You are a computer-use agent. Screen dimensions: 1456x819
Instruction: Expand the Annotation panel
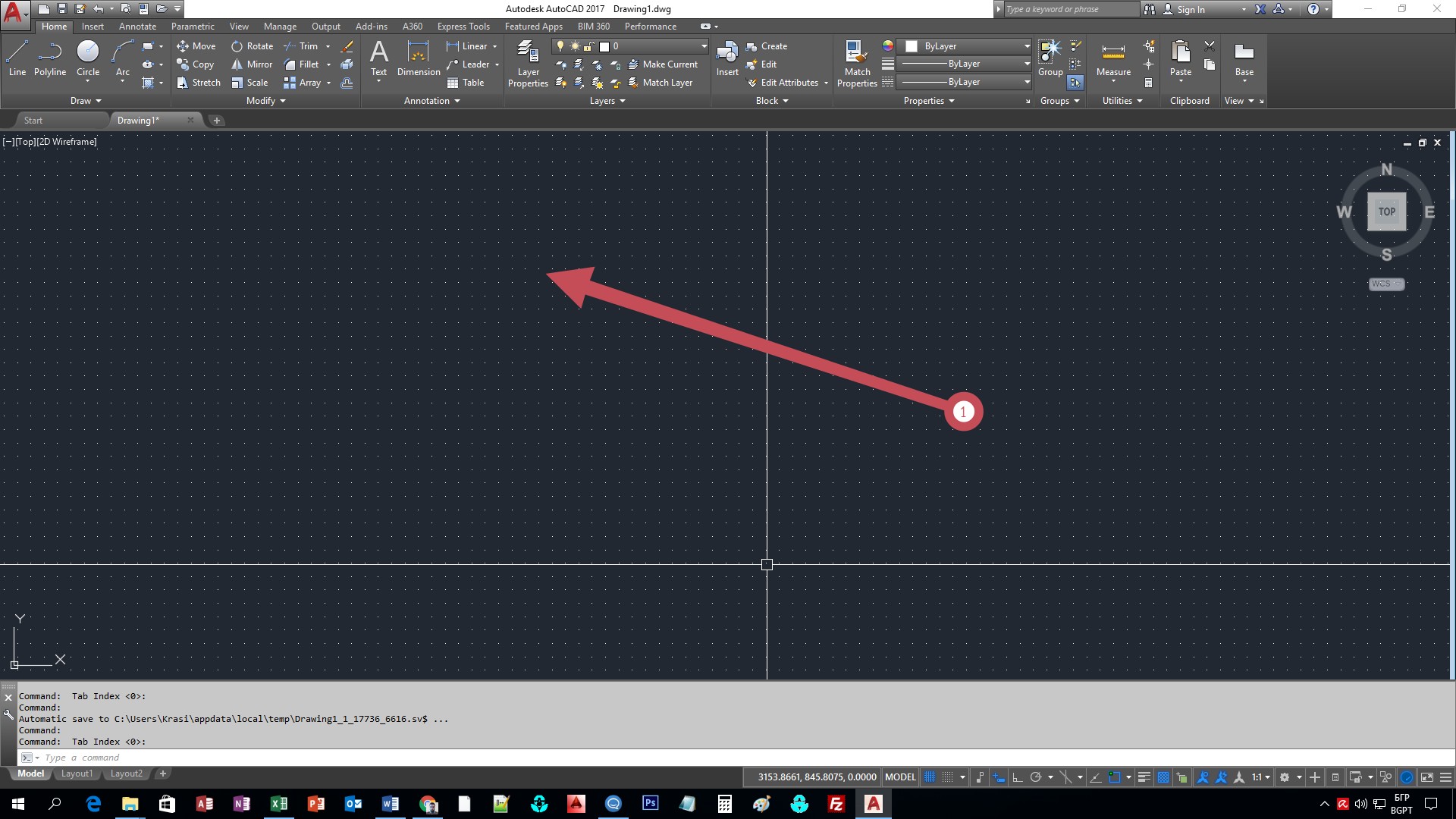pos(432,101)
